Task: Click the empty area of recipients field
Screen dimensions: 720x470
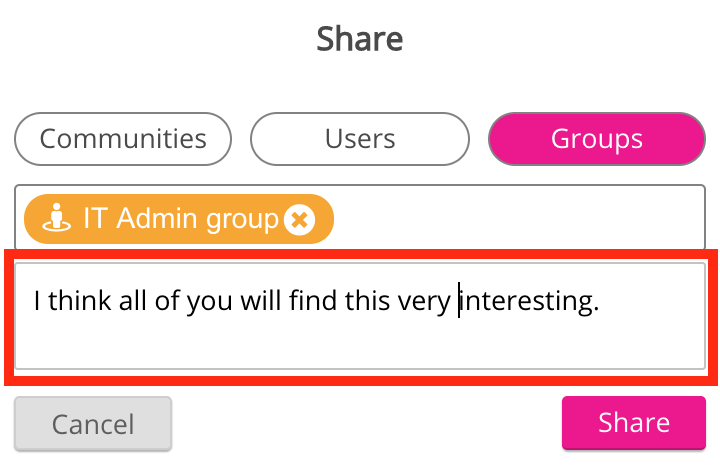Action: 520,219
